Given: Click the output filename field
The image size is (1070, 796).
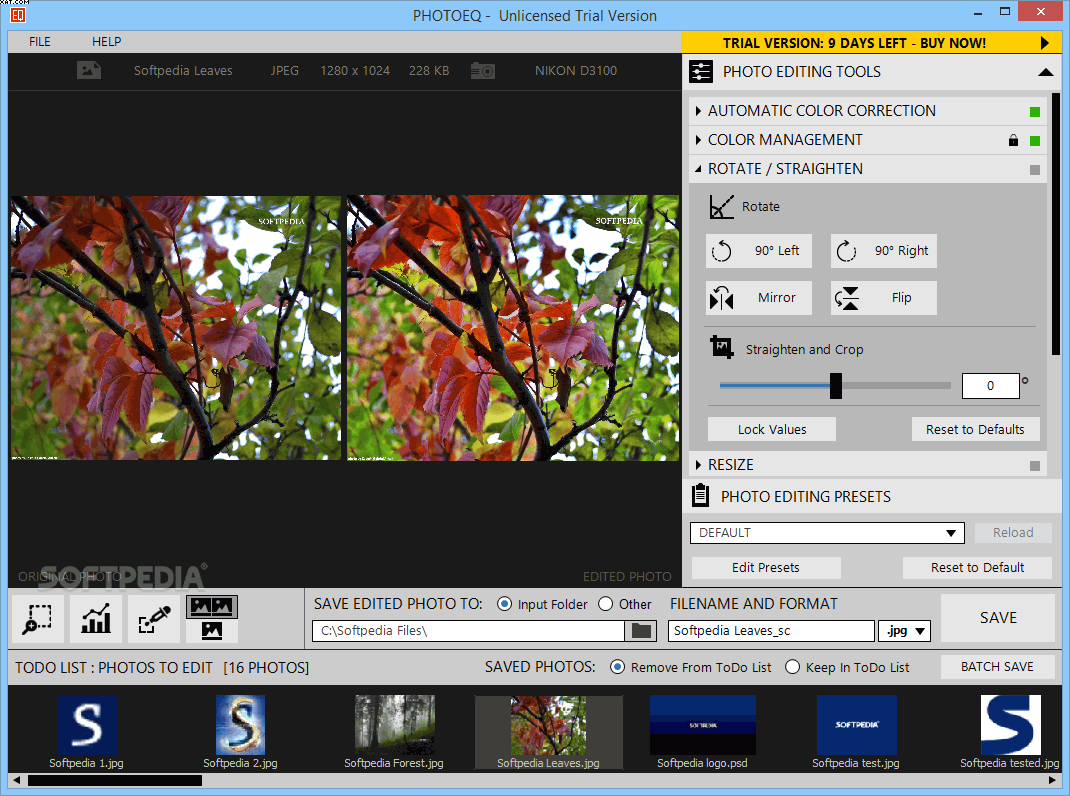Looking at the screenshot, I should tap(771, 631).
